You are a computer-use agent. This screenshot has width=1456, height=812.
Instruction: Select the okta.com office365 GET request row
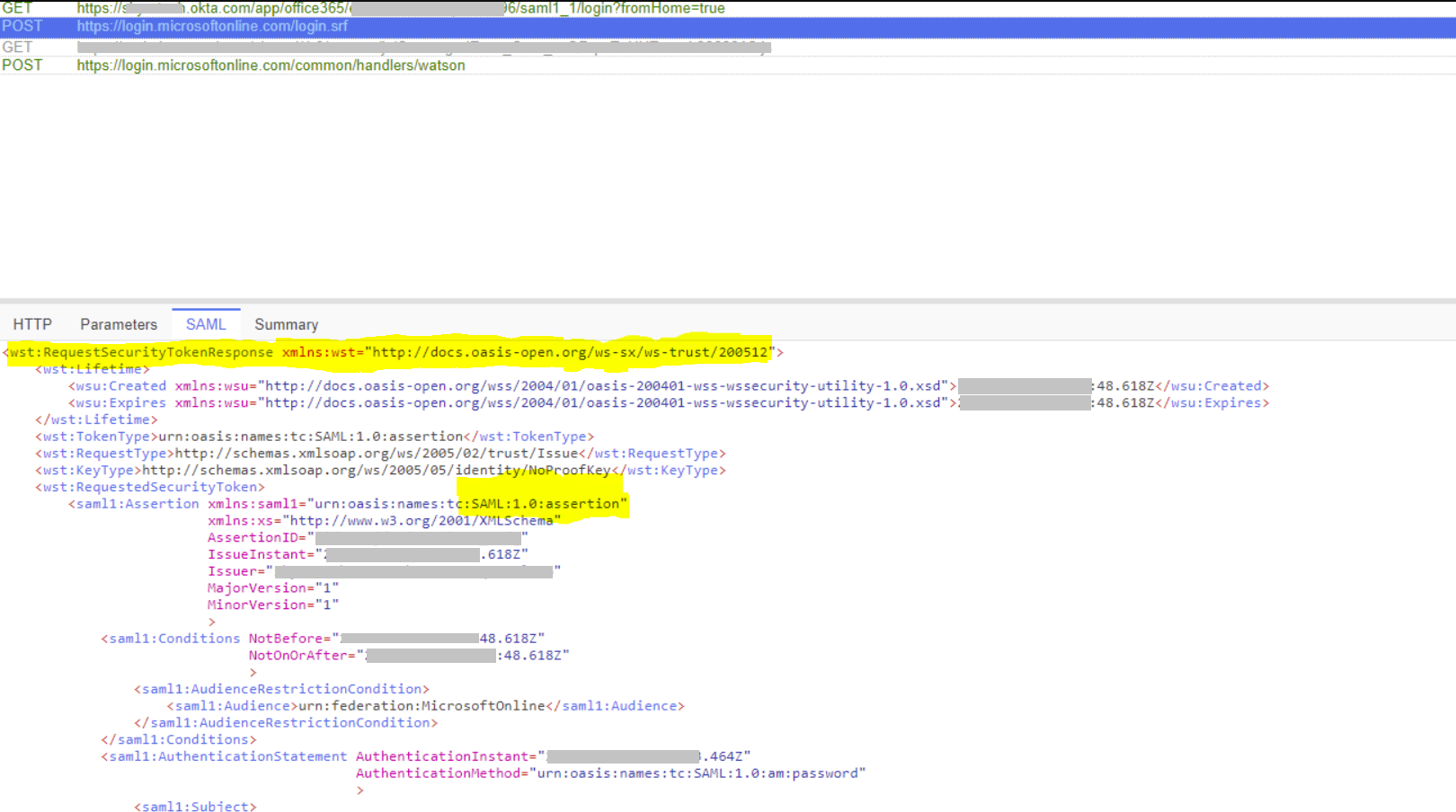728,8
